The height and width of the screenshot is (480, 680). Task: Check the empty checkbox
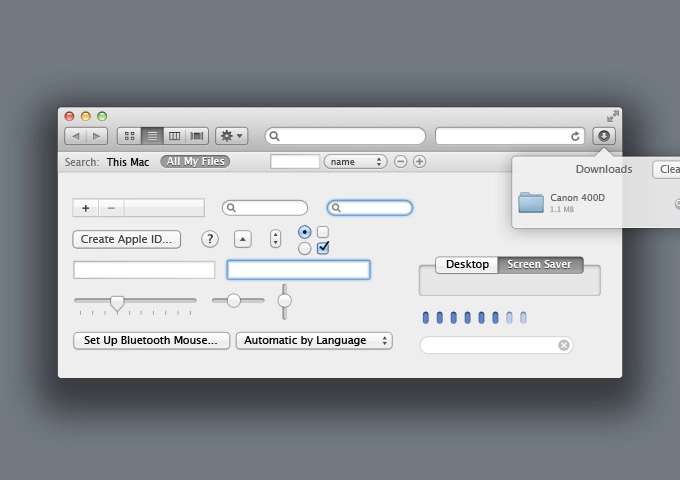click(x=323, y=232)
